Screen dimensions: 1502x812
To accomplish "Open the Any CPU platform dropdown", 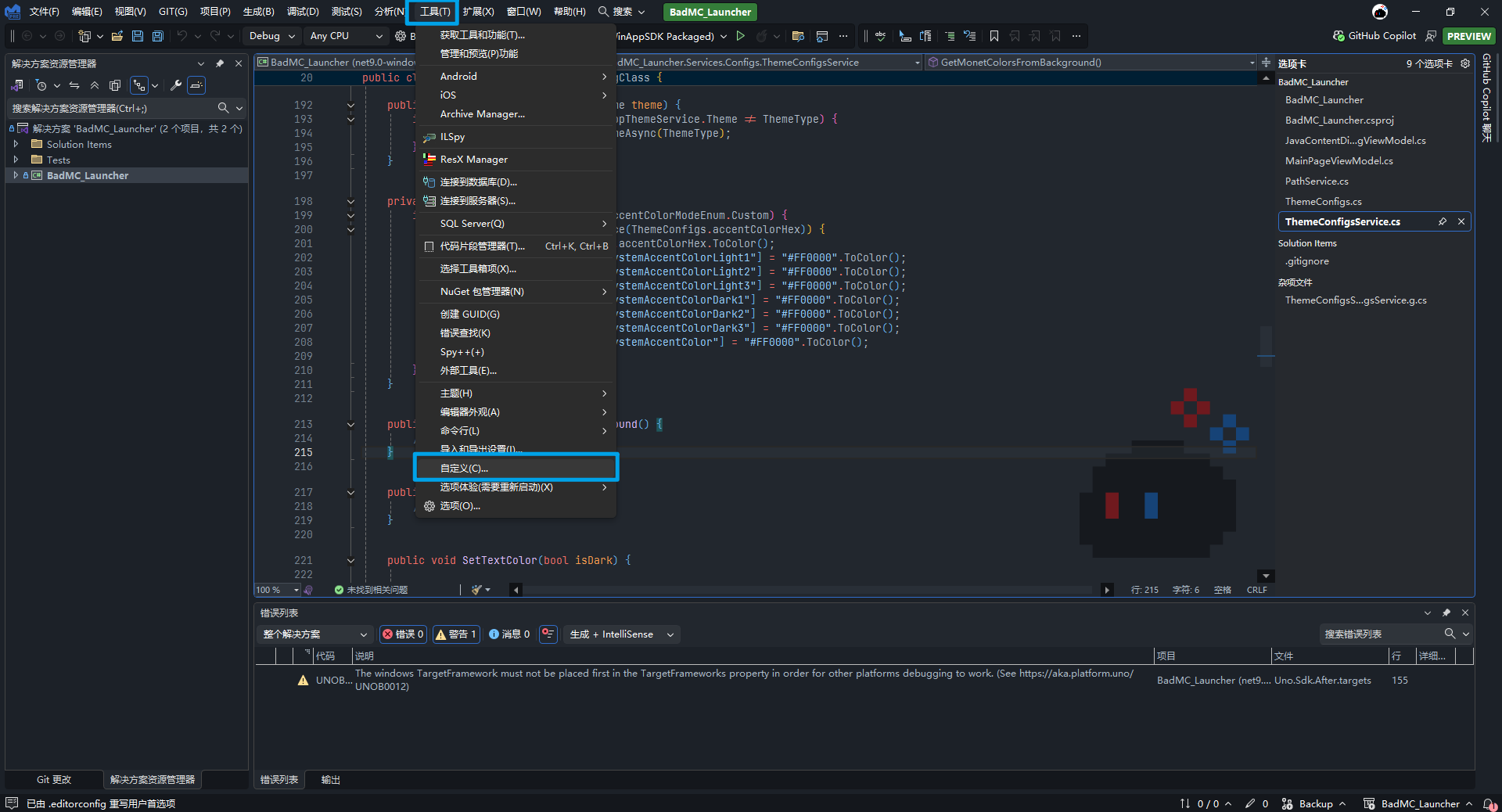I will 346,36.
